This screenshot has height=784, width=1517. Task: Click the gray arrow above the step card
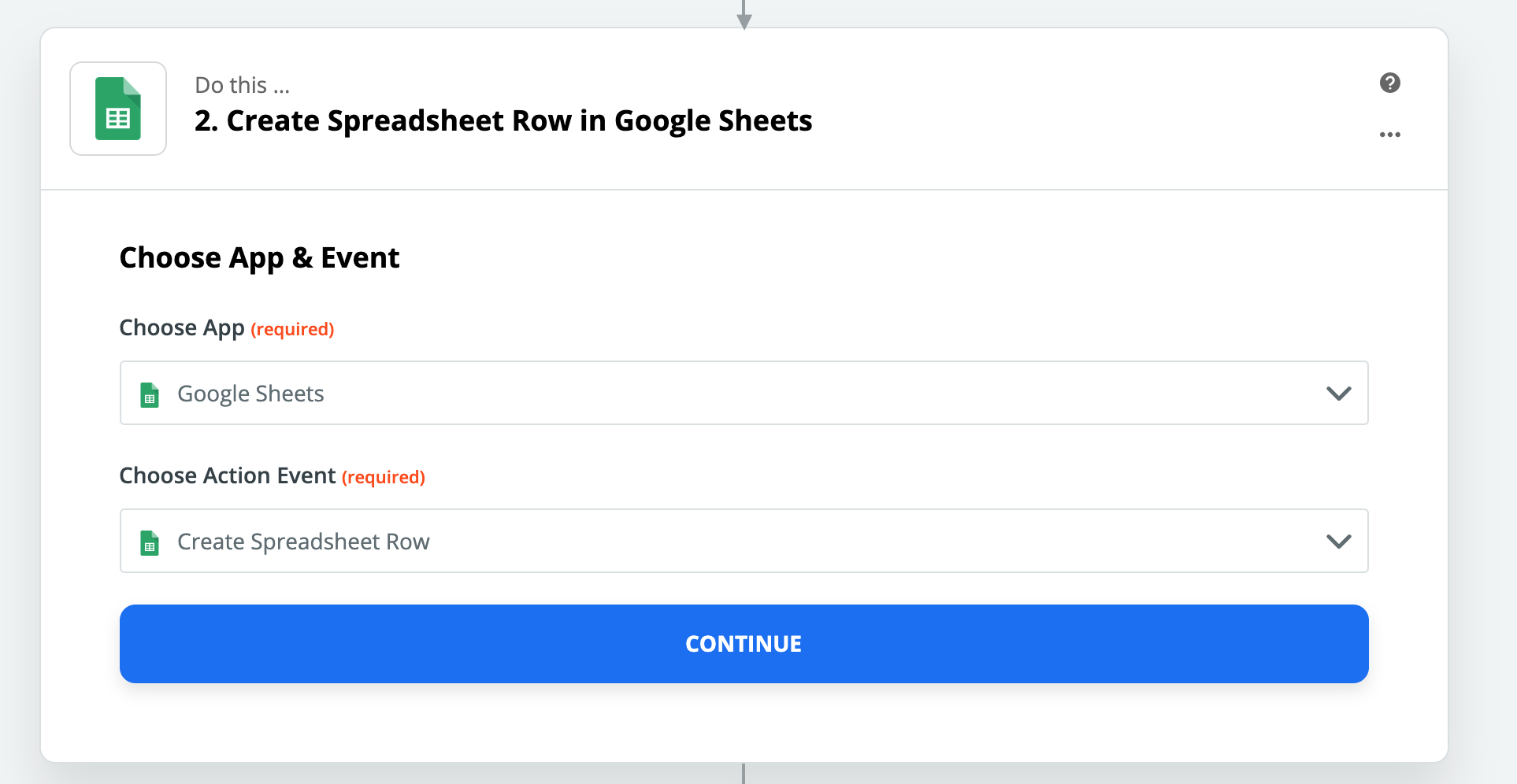(743, 11)
